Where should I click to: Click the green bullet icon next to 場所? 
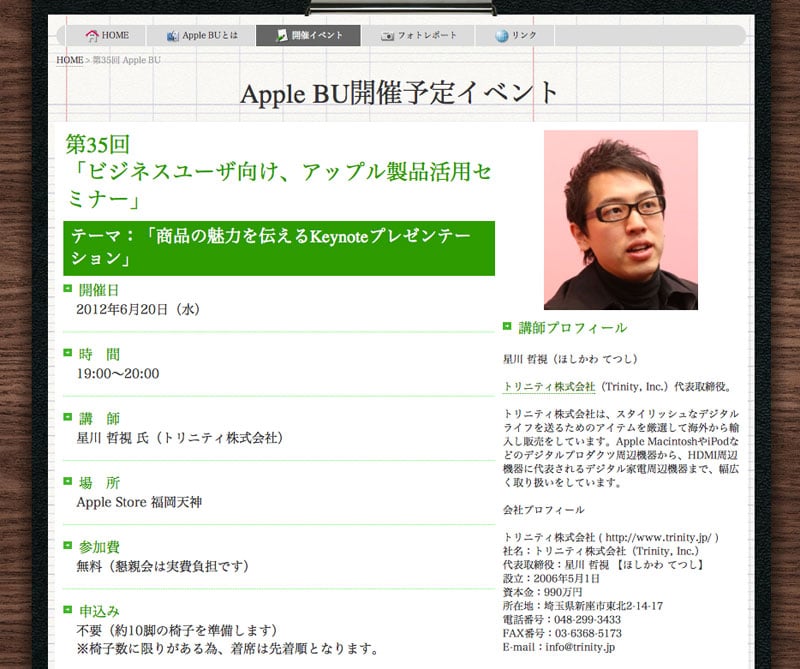click(68, 481)
